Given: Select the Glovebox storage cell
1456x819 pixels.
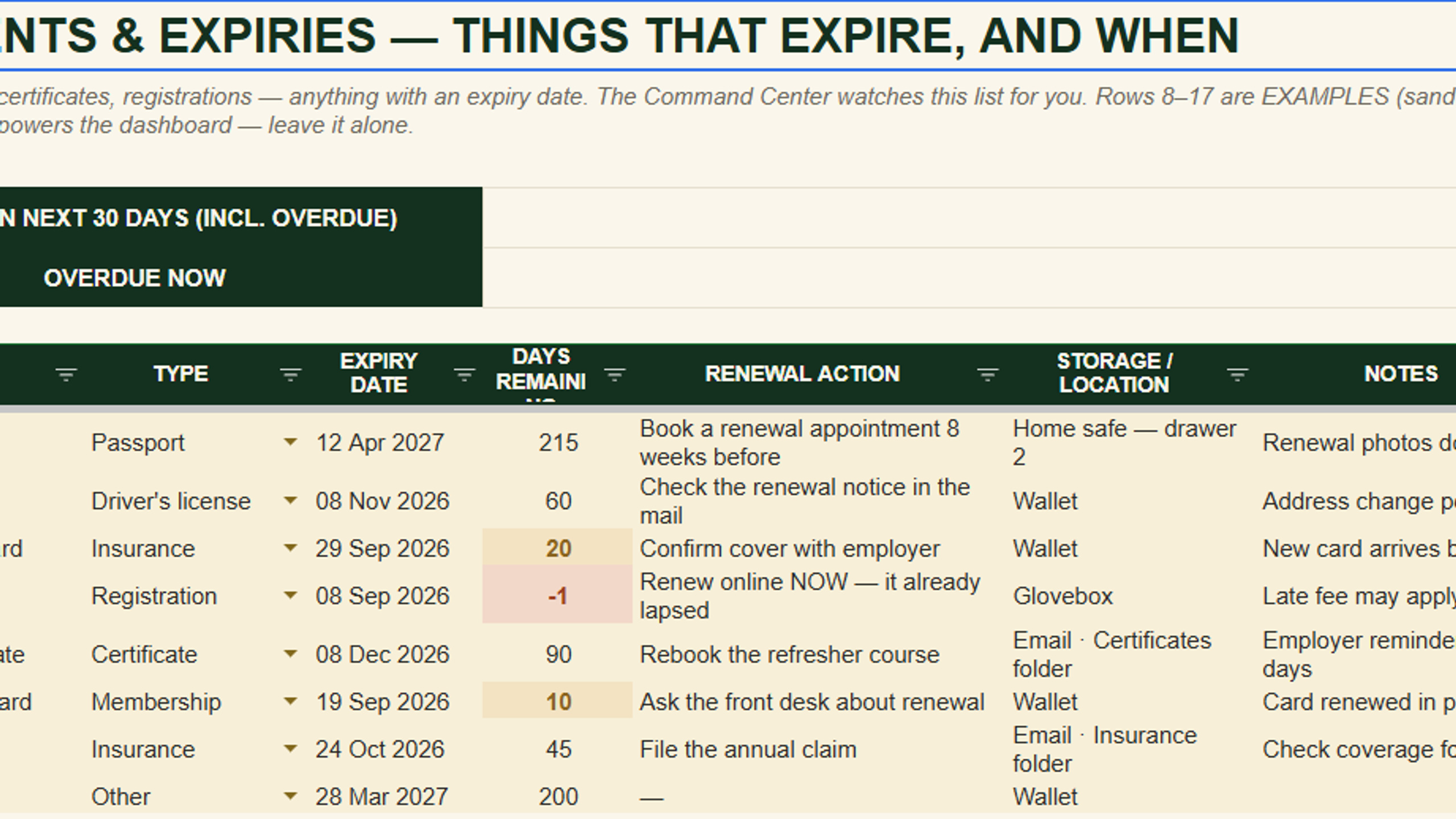Looking at the screenshot, I should (1131, 595).
